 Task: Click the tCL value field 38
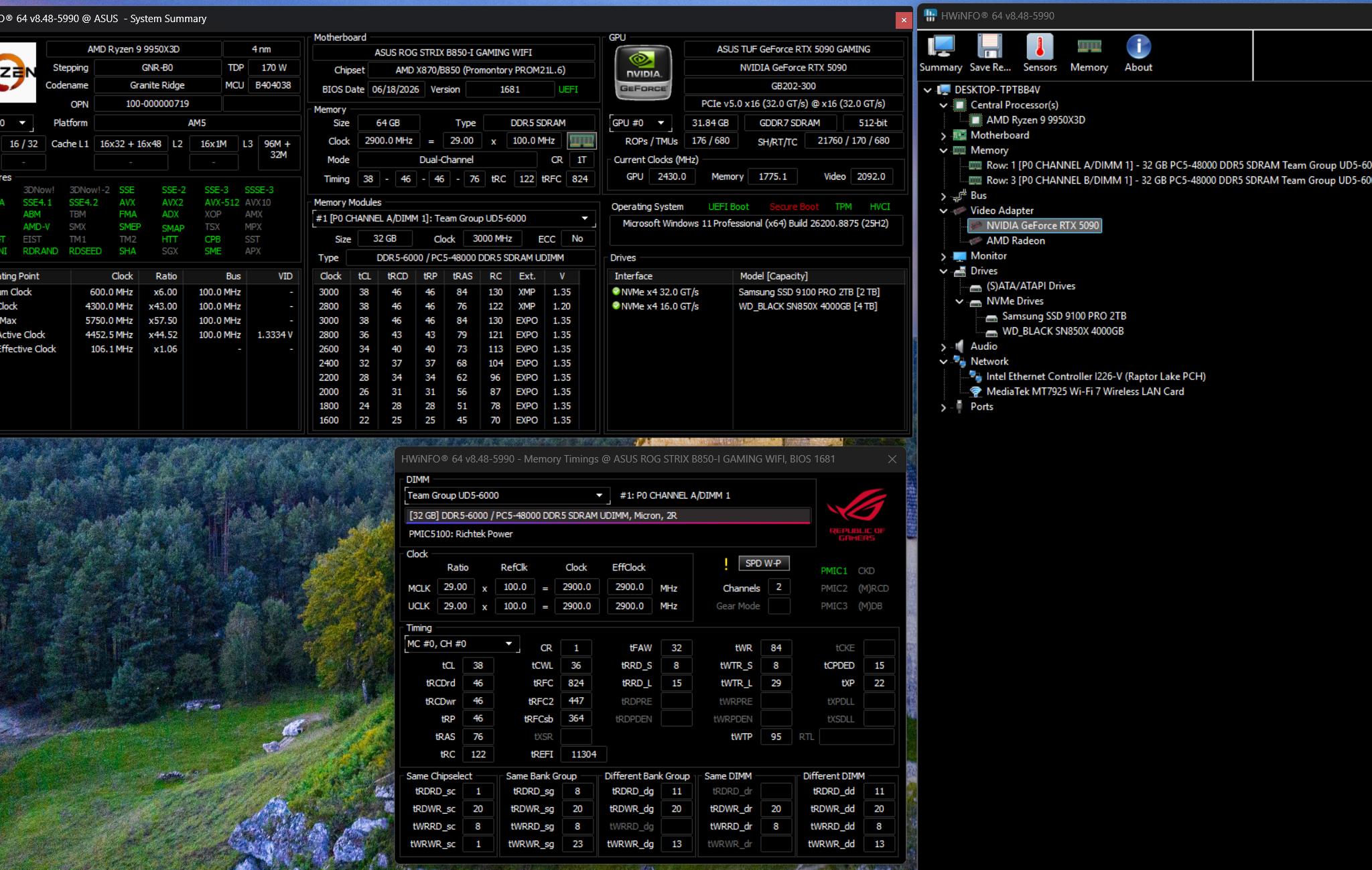[478, 666]
